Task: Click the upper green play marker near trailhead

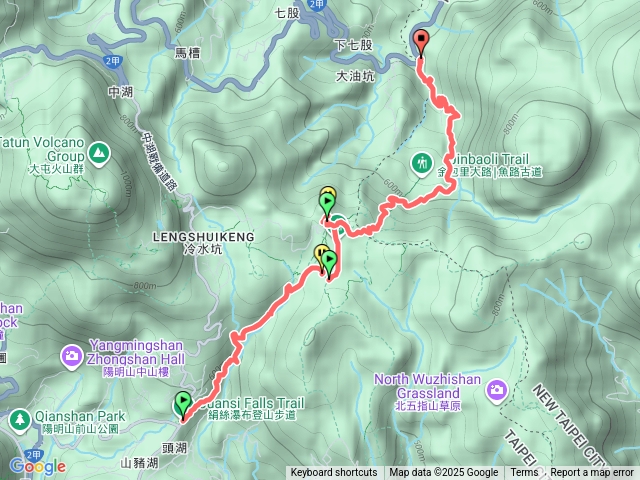Action: click(327, 206)
